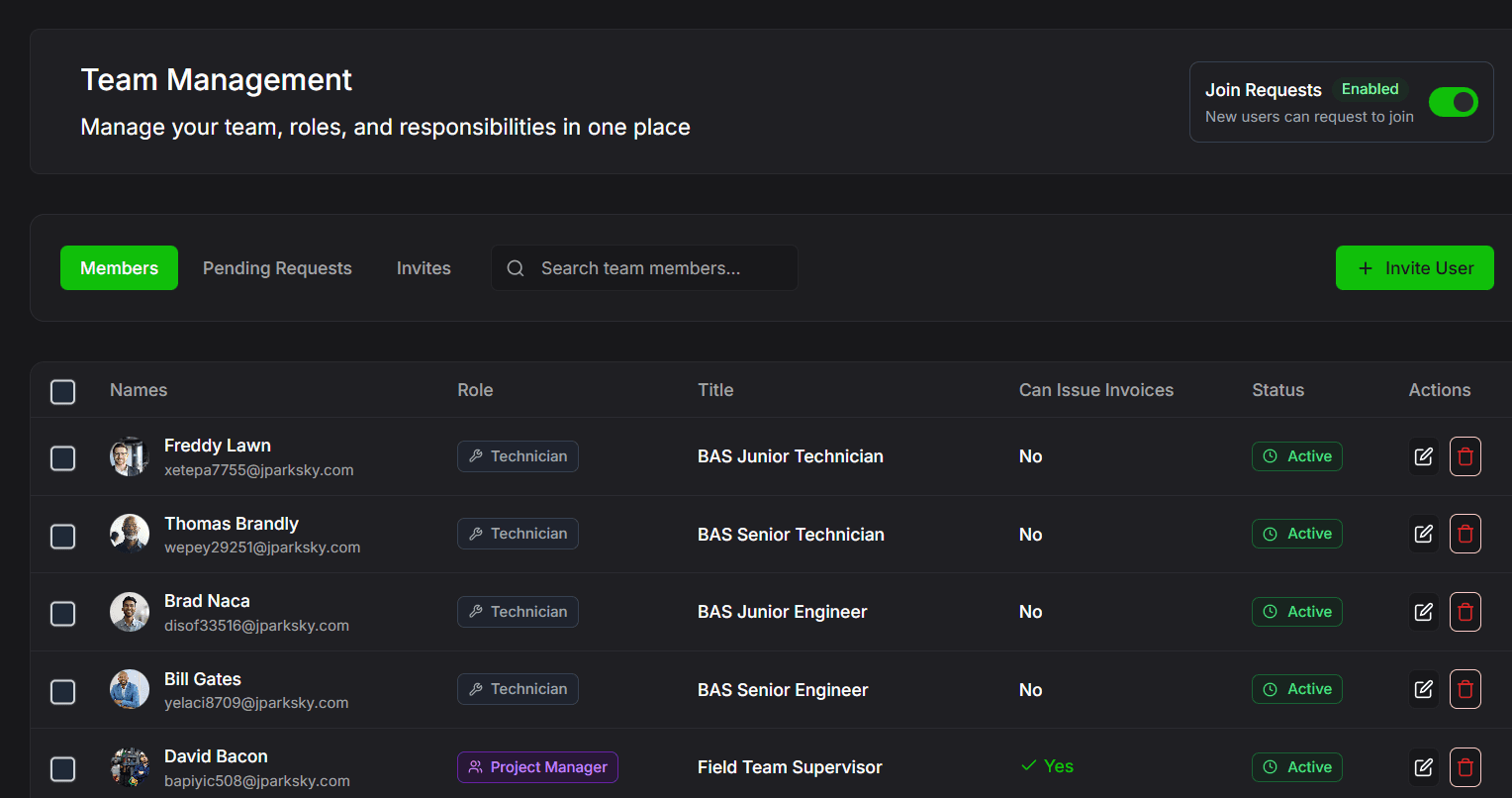The image size is (1512, 798).
Task: Click the edit icon for Freddy Lawn
Action: pyautogui.click(x=1423, y=456)
